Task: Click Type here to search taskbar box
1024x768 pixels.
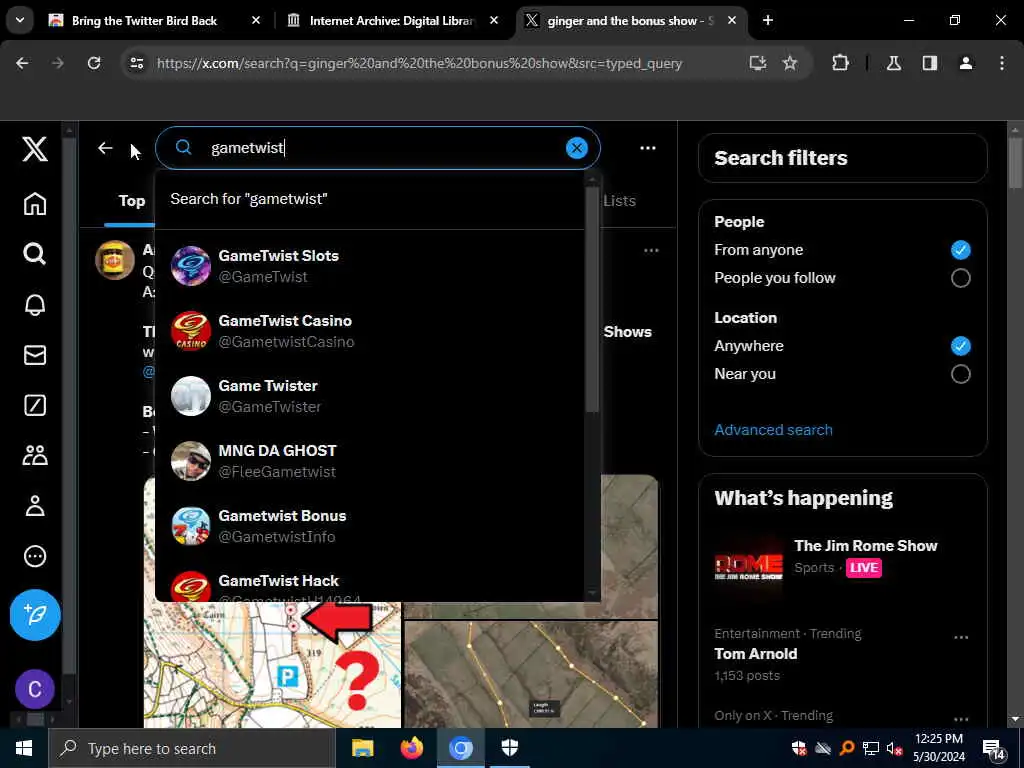Action: coord(191,748)
